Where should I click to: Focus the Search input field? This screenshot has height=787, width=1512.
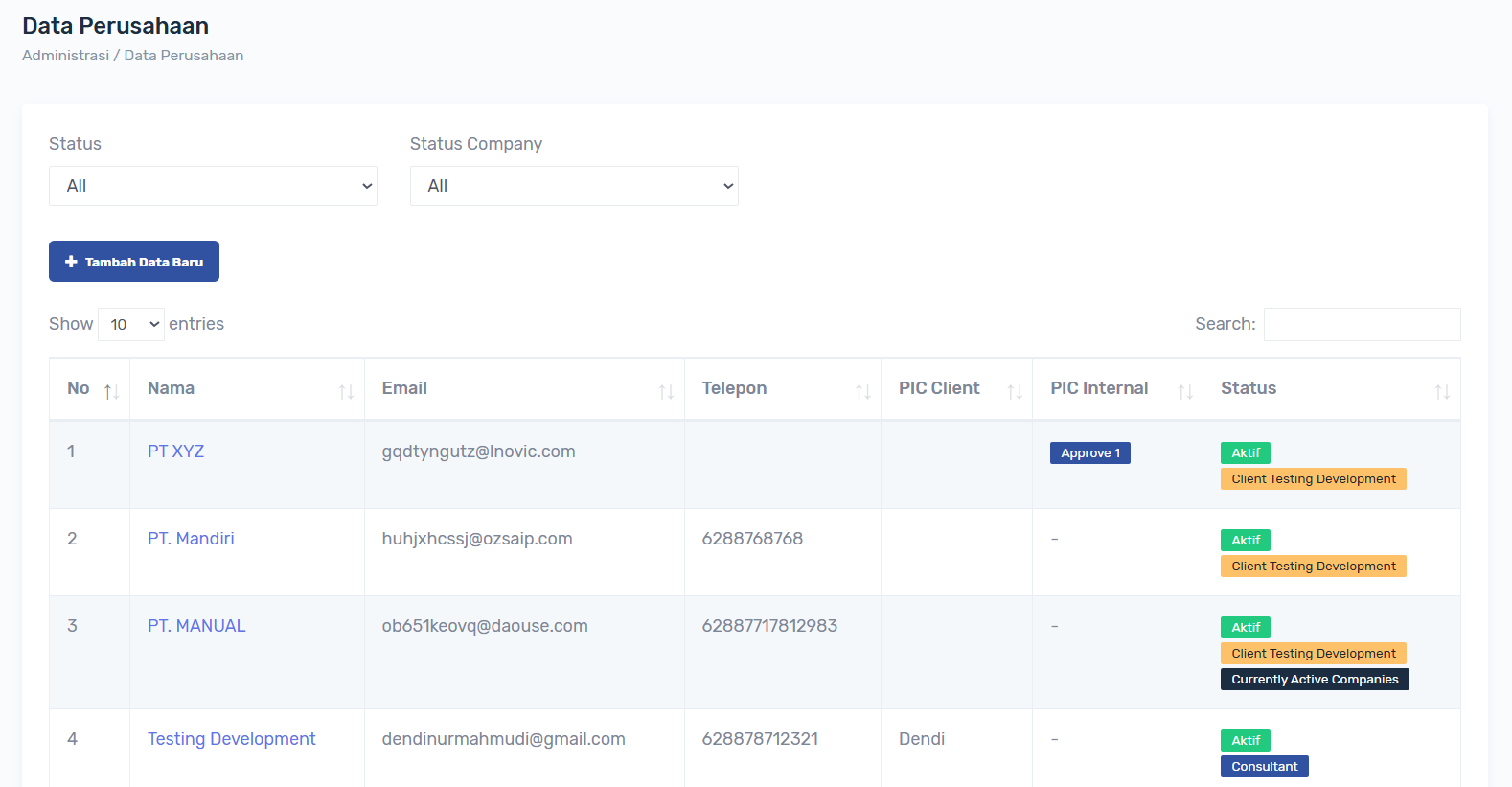pos(1362,325)
